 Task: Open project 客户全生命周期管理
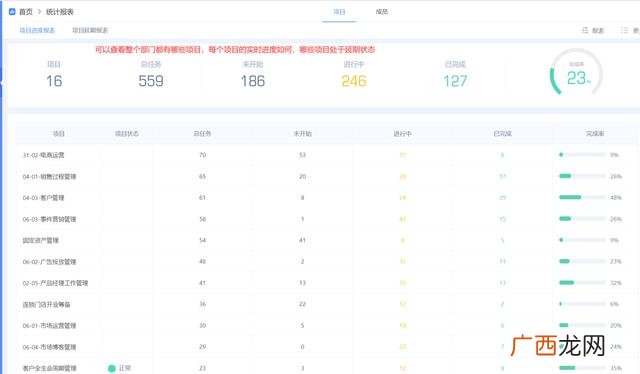[49, 368]
